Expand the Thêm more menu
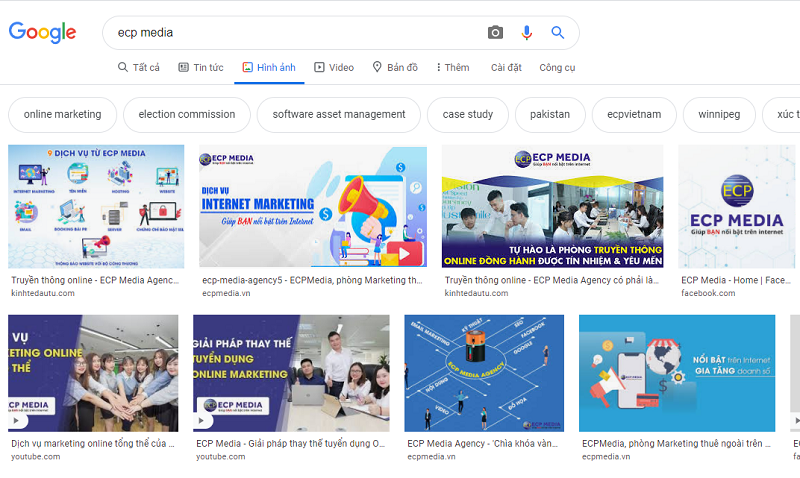Image resolution: width=800 pixels, height=478 pixels. pos(453,67)
